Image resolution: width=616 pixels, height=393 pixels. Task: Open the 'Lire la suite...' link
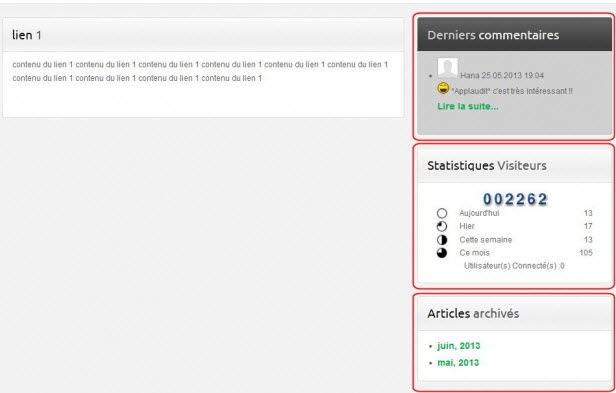point(468,107)
